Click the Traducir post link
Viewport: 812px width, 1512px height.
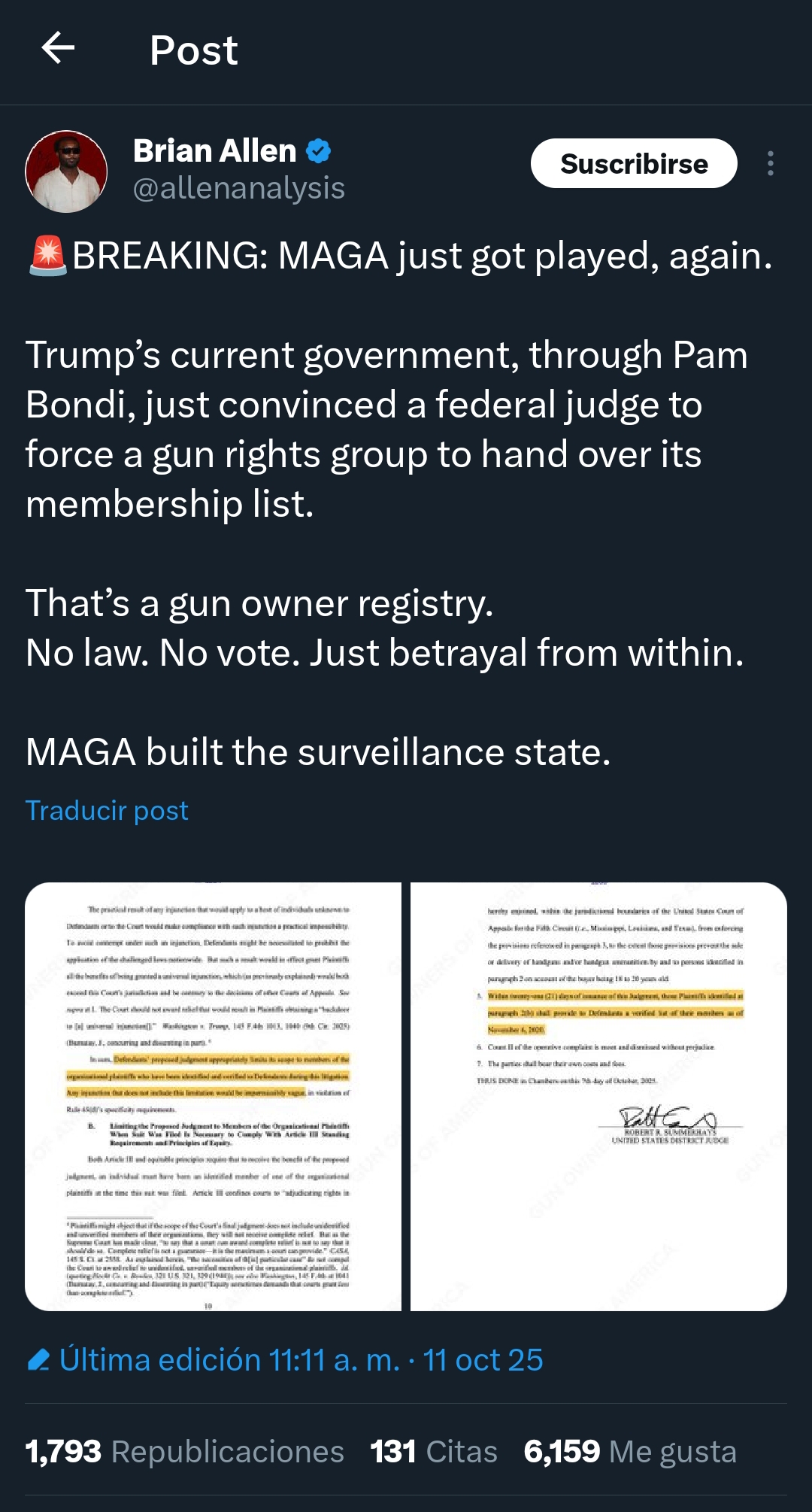pyautogui.click(x=107, y=810)
